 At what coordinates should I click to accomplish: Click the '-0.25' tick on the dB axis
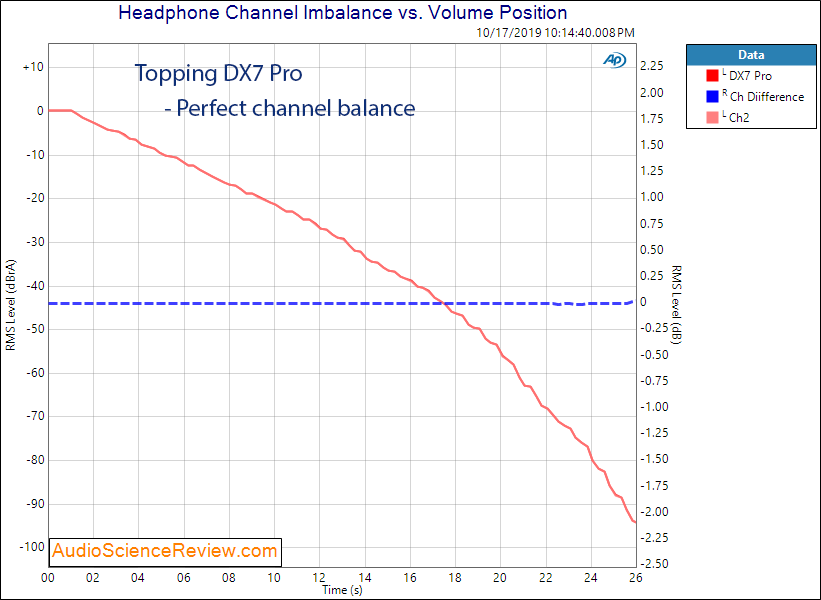click(x=654, y=328)
